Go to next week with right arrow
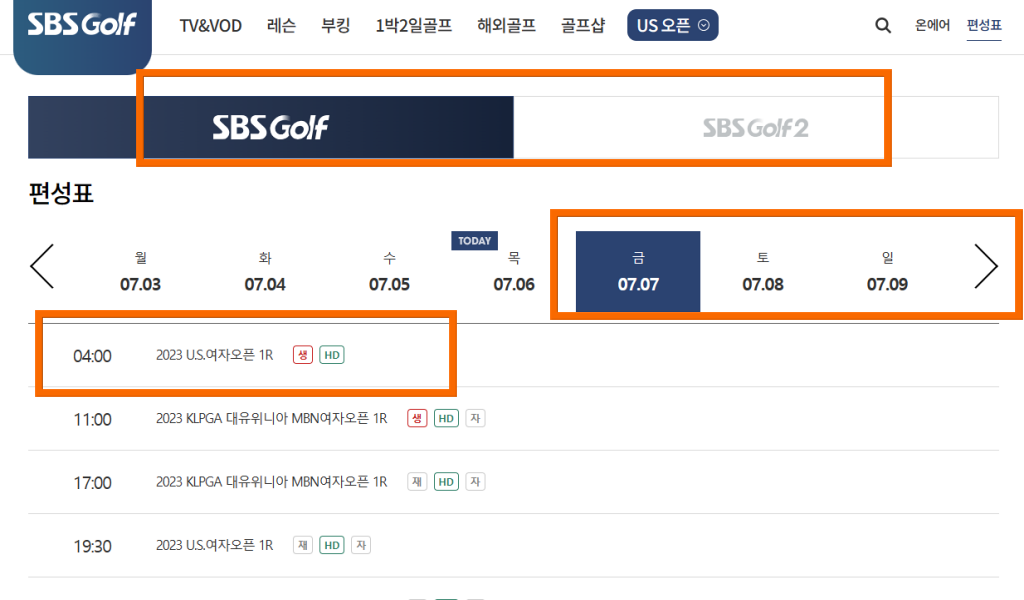 (985, 266)
